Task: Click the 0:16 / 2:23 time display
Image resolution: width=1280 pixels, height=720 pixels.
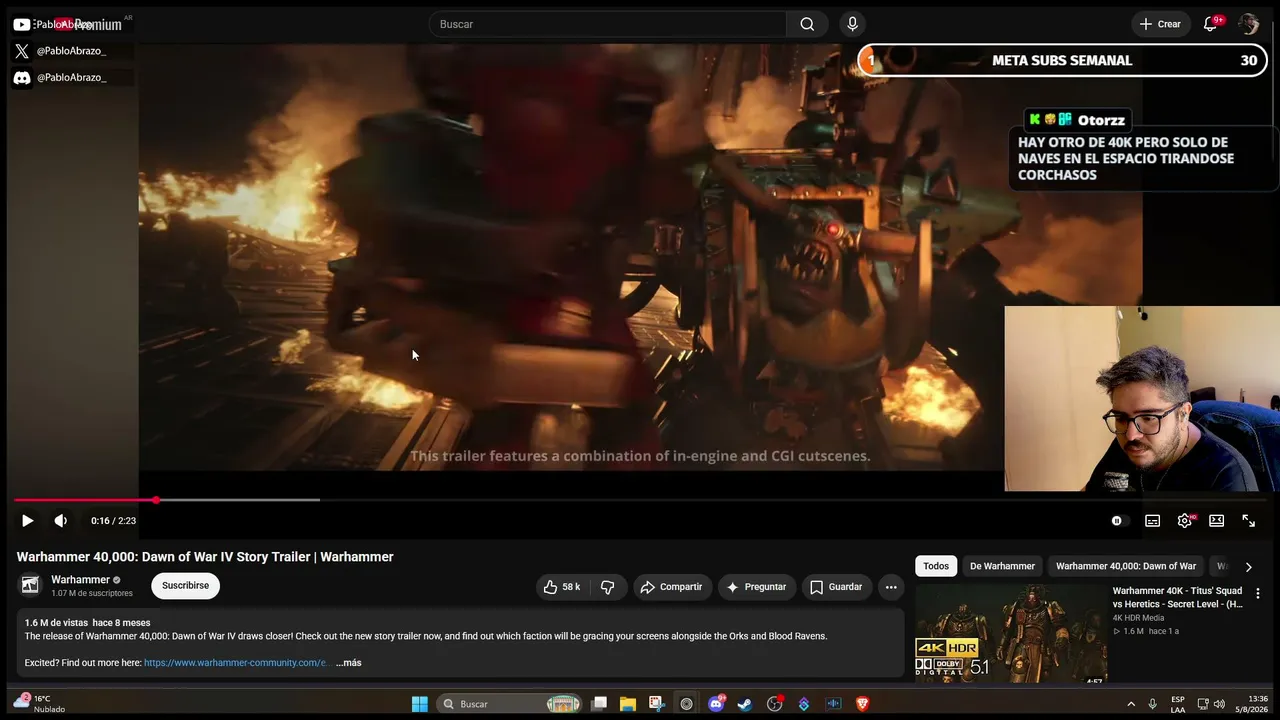Action: 113,521
